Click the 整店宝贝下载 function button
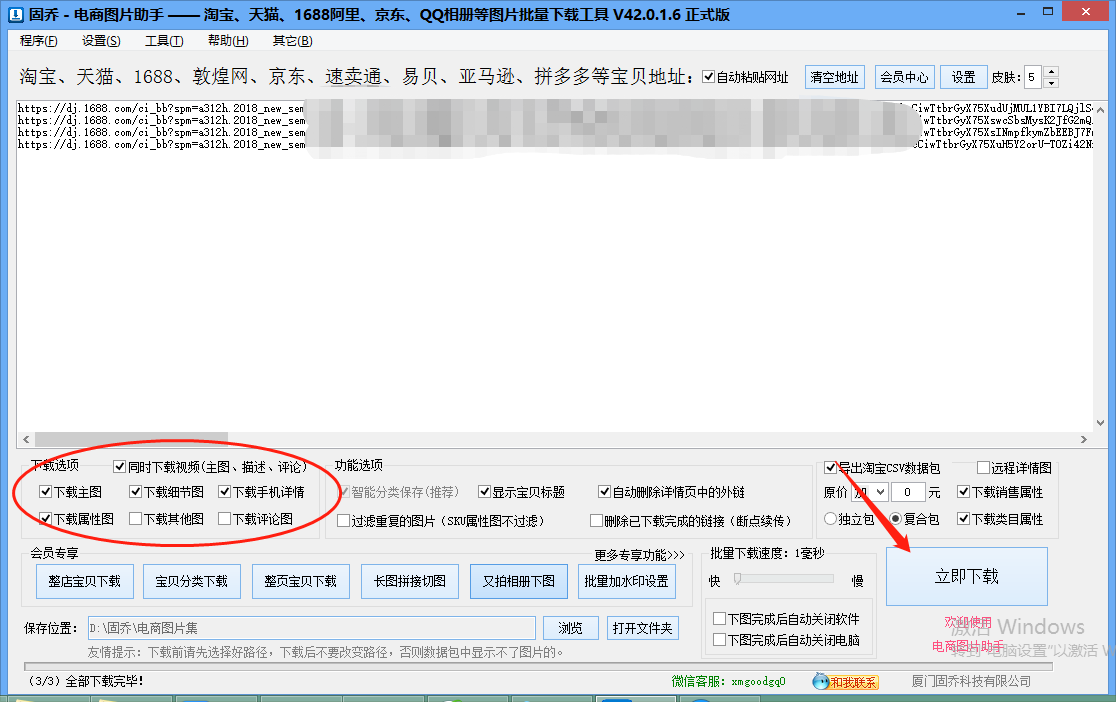This screenshot has width=1116, height=702. click(84, 581)
